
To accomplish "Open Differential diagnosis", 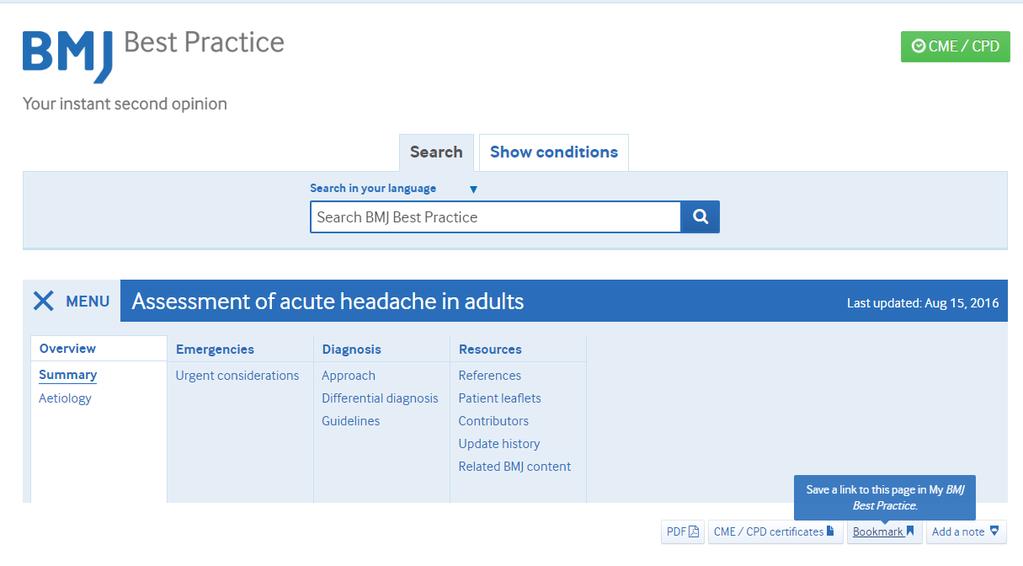I will point(380,398).
